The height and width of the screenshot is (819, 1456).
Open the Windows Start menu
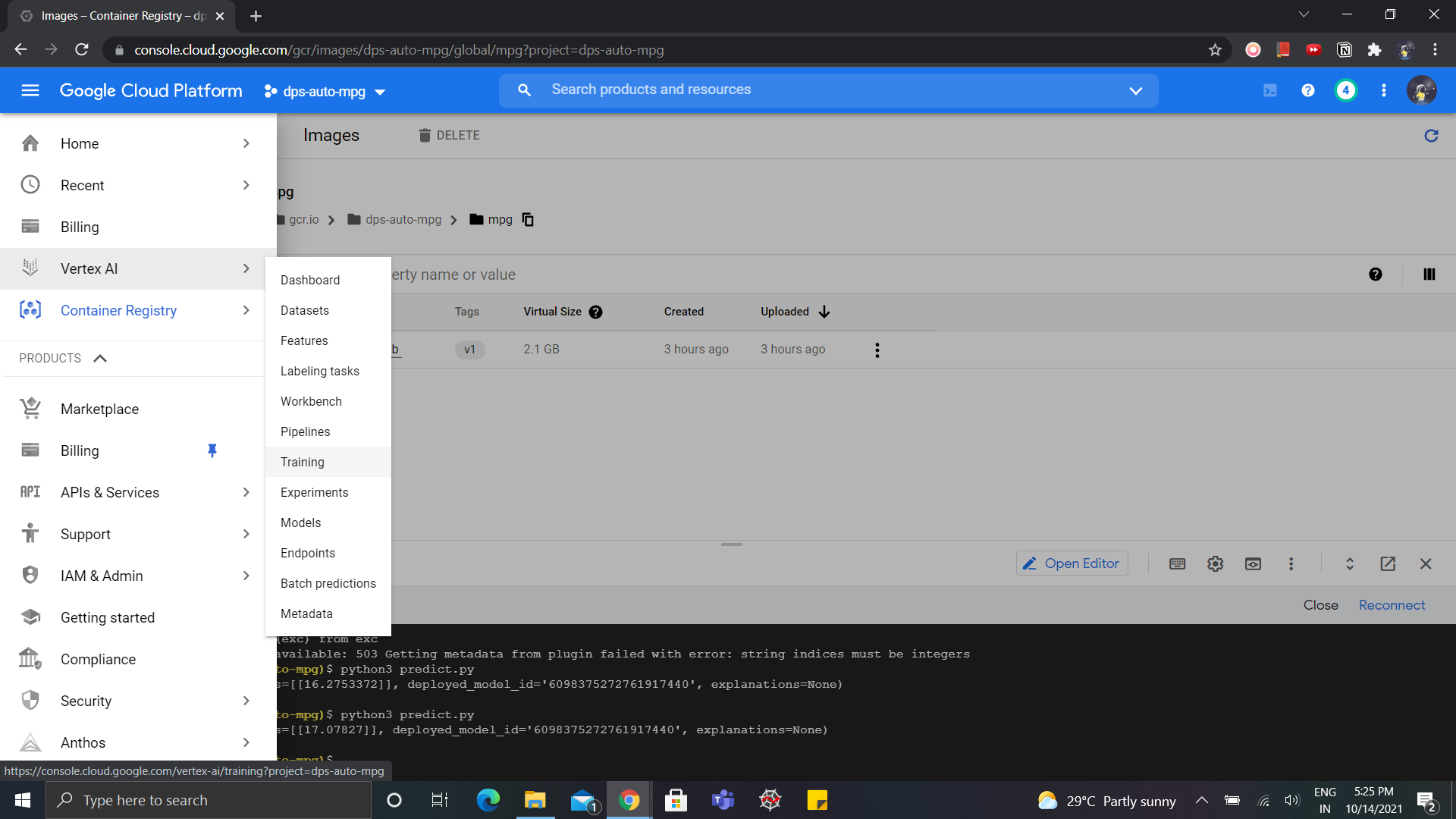coord(23,801)
